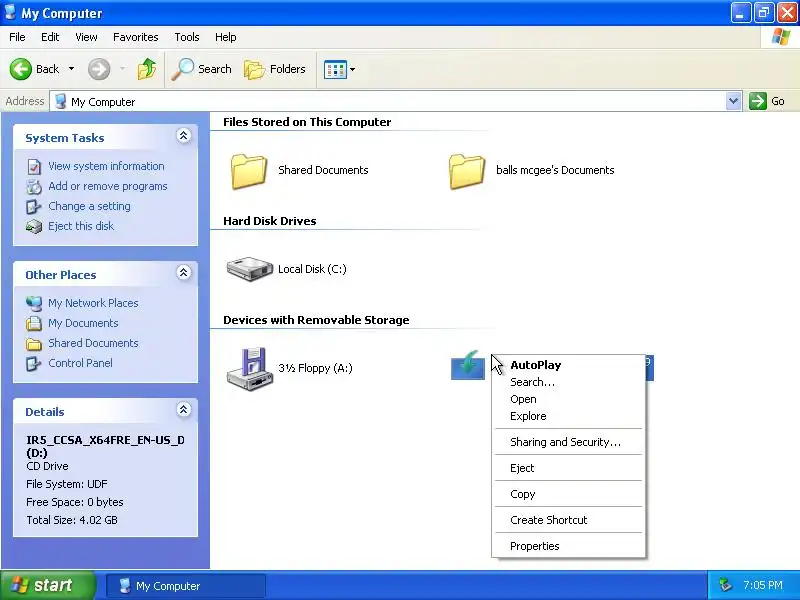The width and height of the screenshot is (800, 600).
Task: Select the Shared Documents folder icon
Action: pos(248,171)
